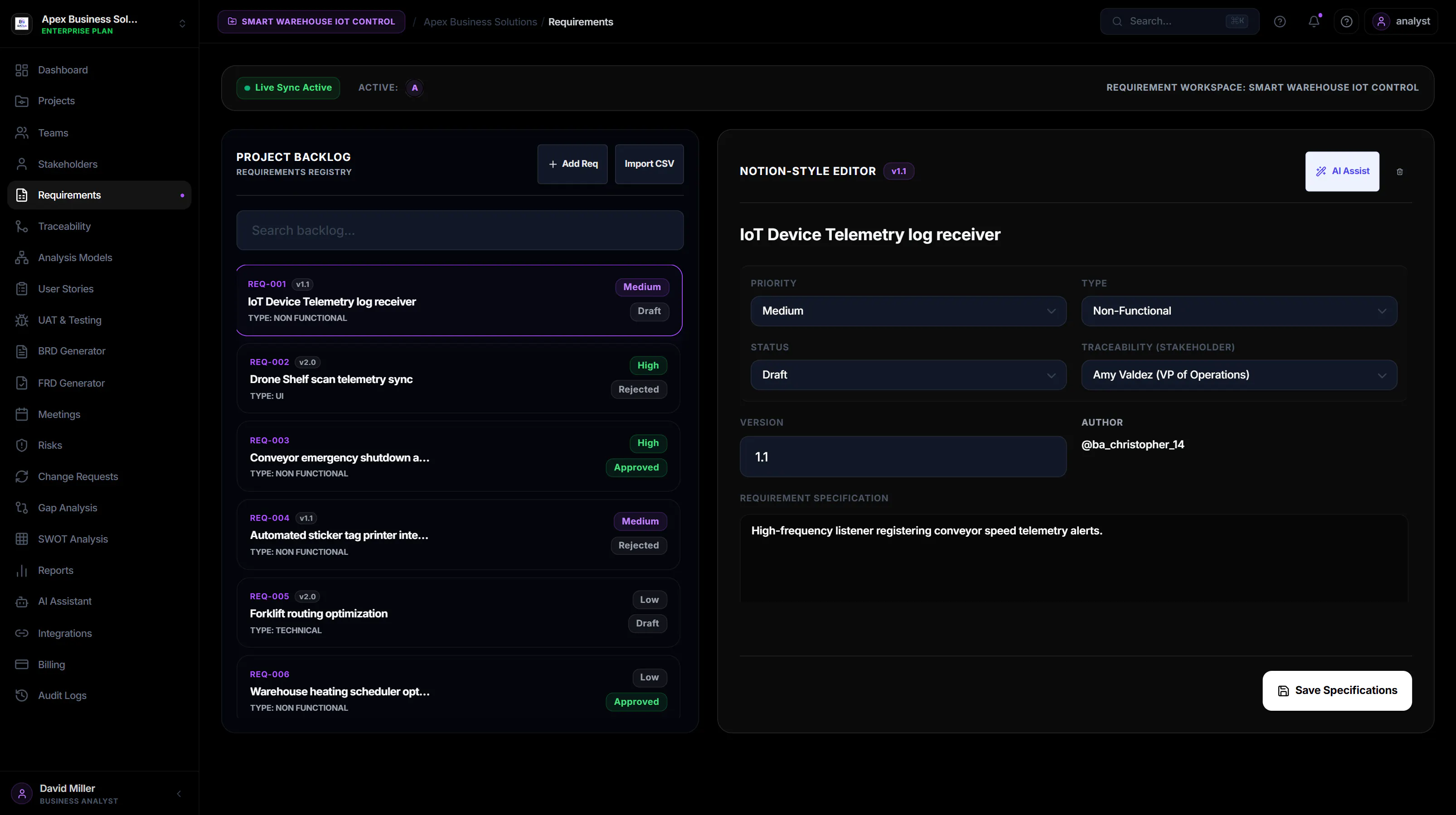This screenshot has height=815, width=1456.
Task: Open the Traceability section
Action: tap(99, 226)
